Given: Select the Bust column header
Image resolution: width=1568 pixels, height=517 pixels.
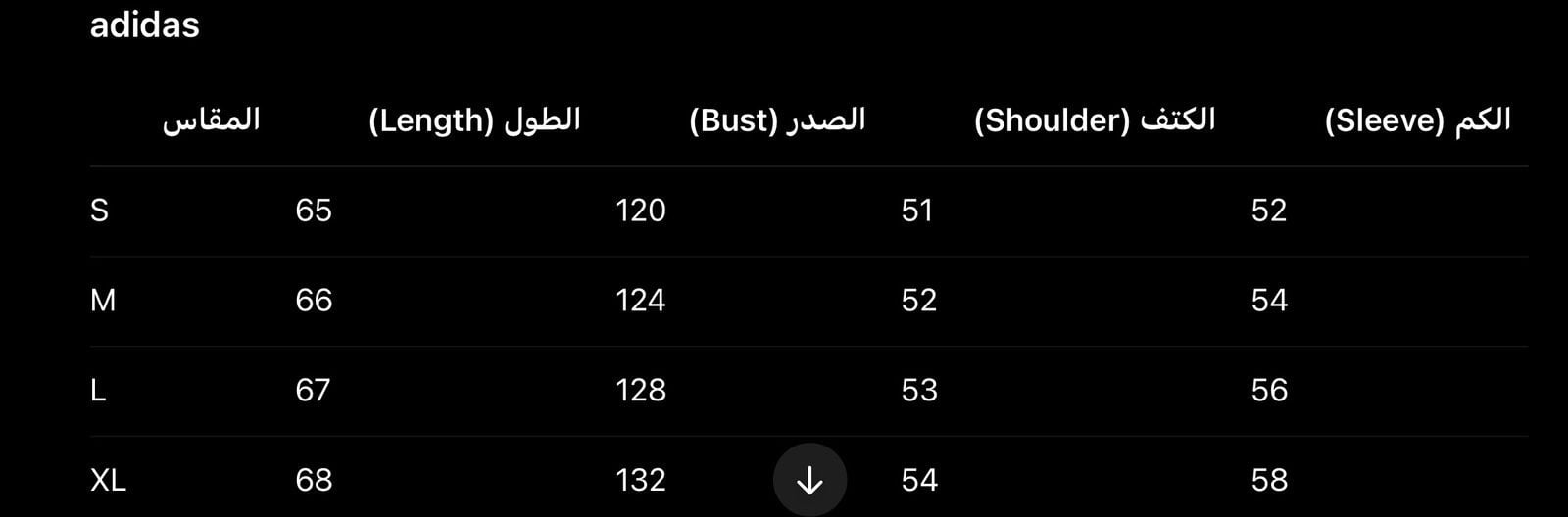Looking at the screenshot, I should [x=777, y=120].
